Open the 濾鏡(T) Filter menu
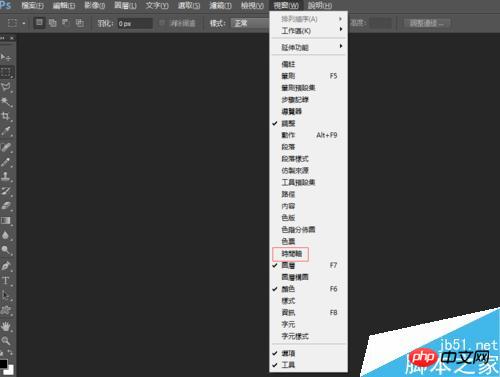This screenshot has height=377, width=500. click(220, 5)
